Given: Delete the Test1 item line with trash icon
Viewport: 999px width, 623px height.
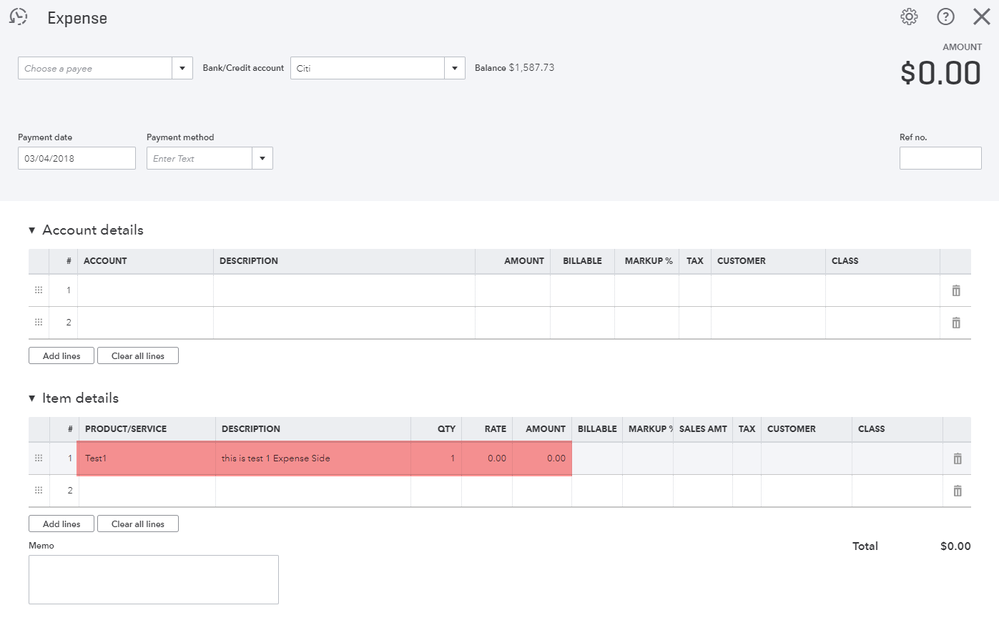Looking at the screenshot, I should click(x=957, y=458).
